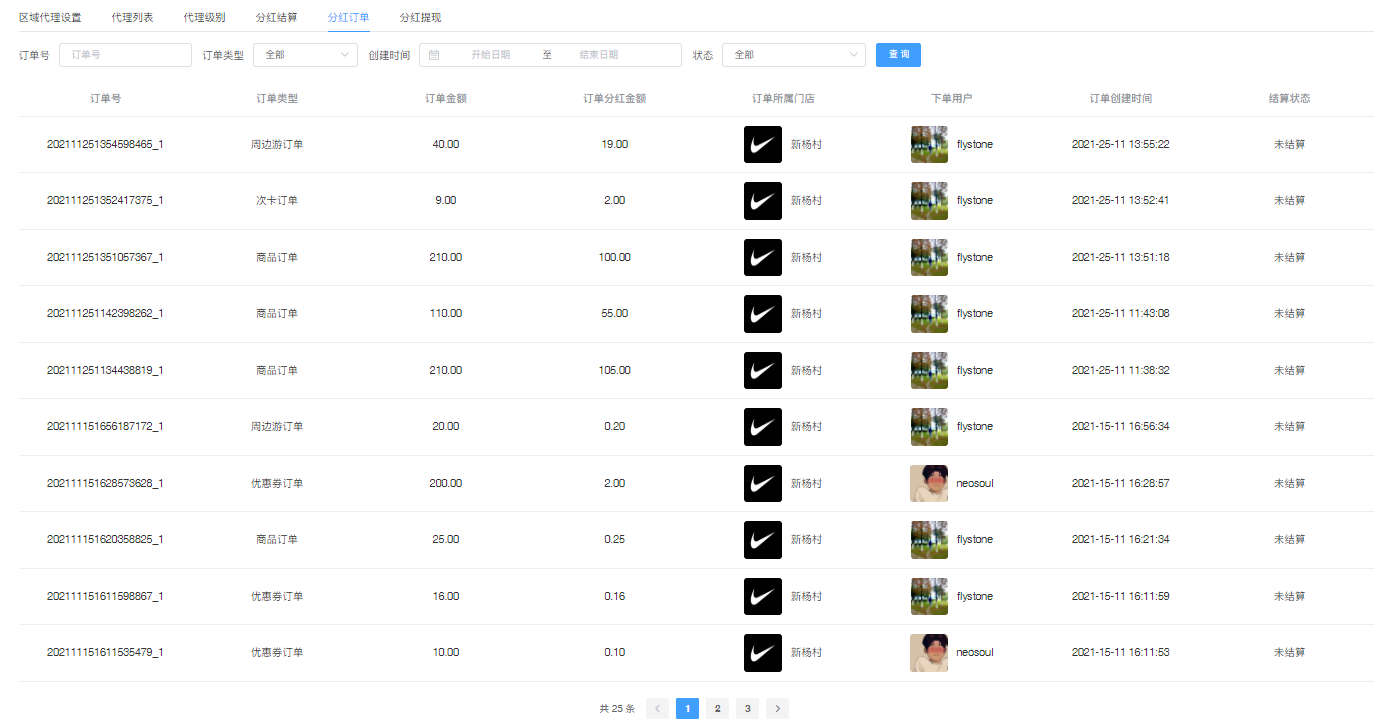The width and height of the screenshot is (1376, 728).
Task: Click Nike store logo in order 202111151611535479_1 row
Action: point(763,653)
